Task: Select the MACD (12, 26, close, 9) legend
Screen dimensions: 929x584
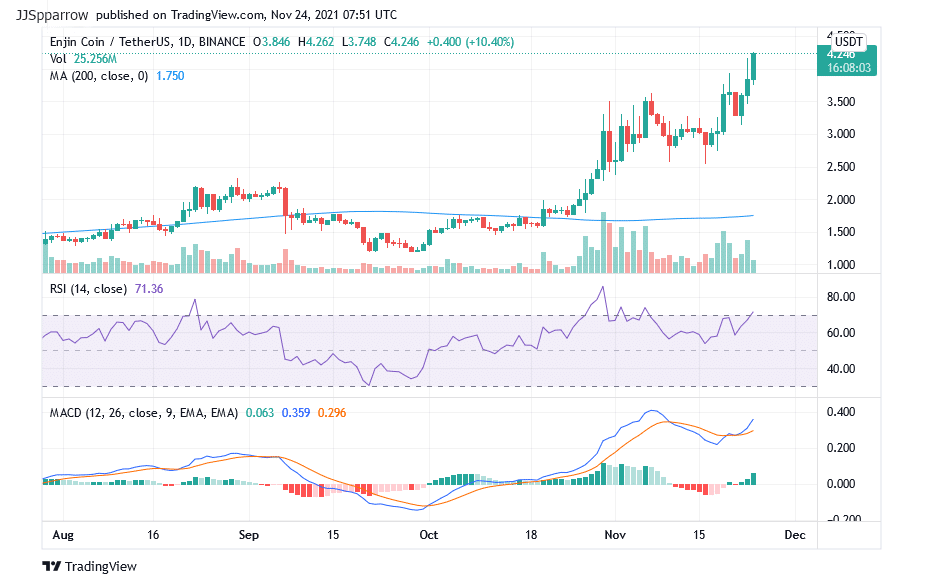Action: [144, 413]
